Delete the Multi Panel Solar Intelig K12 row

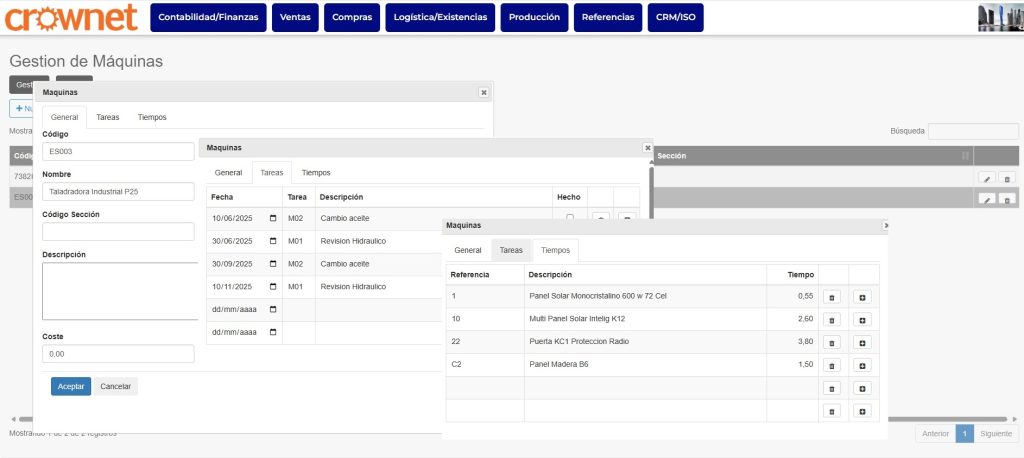(830, 320)
